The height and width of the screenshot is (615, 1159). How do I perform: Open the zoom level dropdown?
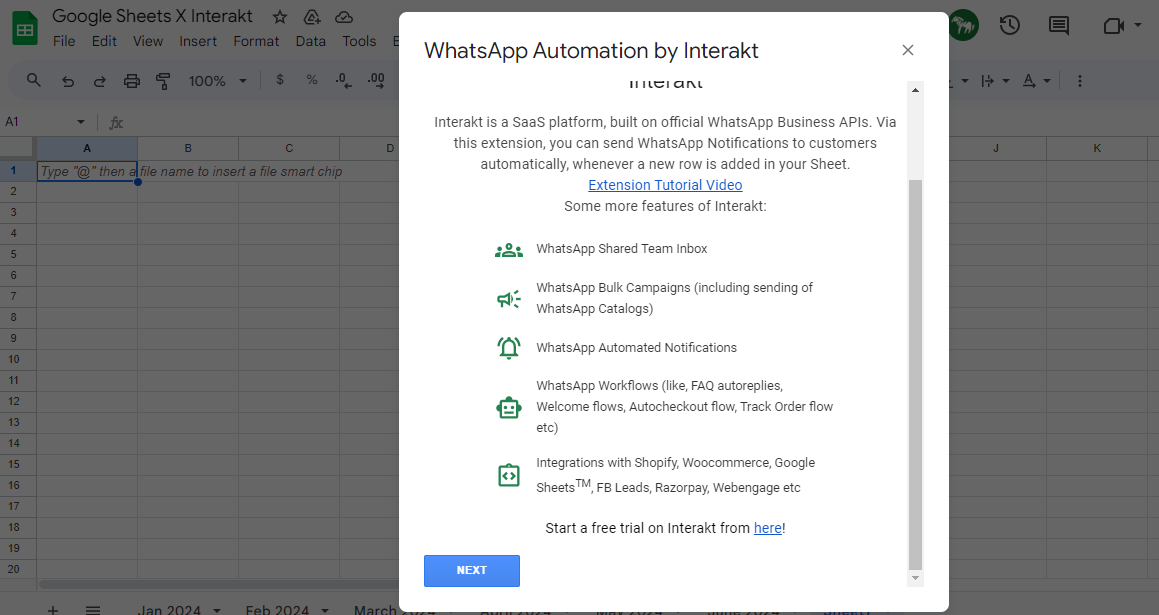click(x=216, y=80)
